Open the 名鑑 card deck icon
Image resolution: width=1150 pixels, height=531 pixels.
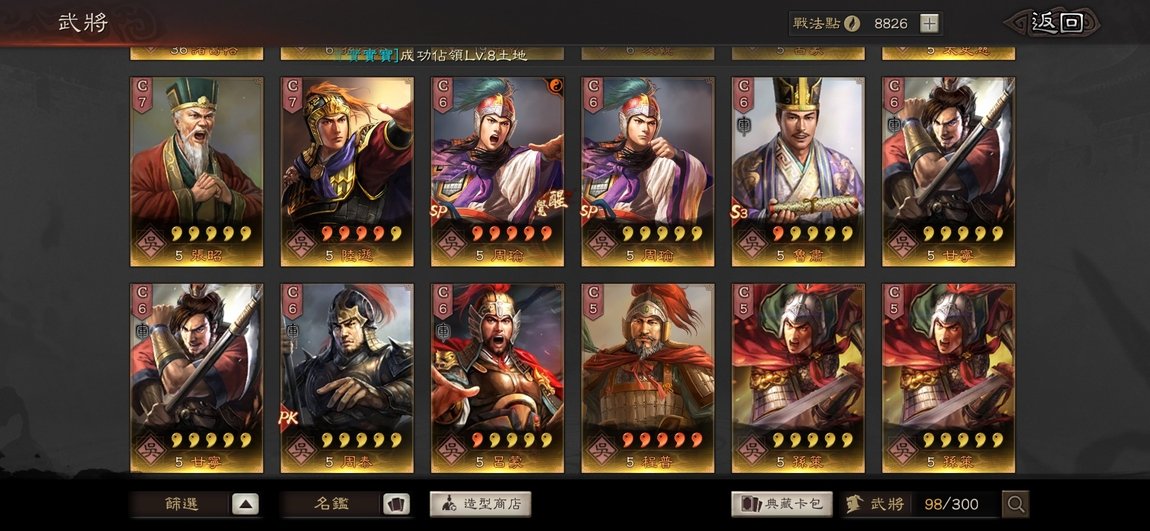(396, 504)
